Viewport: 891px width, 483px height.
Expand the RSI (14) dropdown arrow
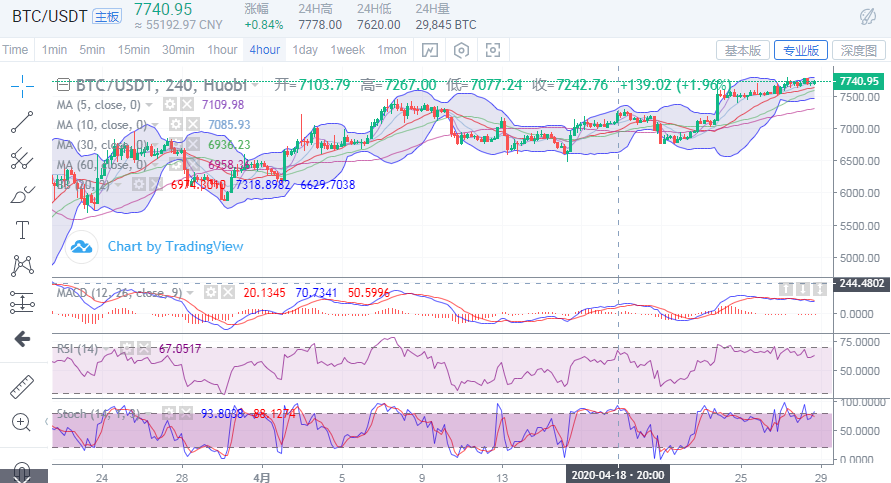[x=107, y=349]
